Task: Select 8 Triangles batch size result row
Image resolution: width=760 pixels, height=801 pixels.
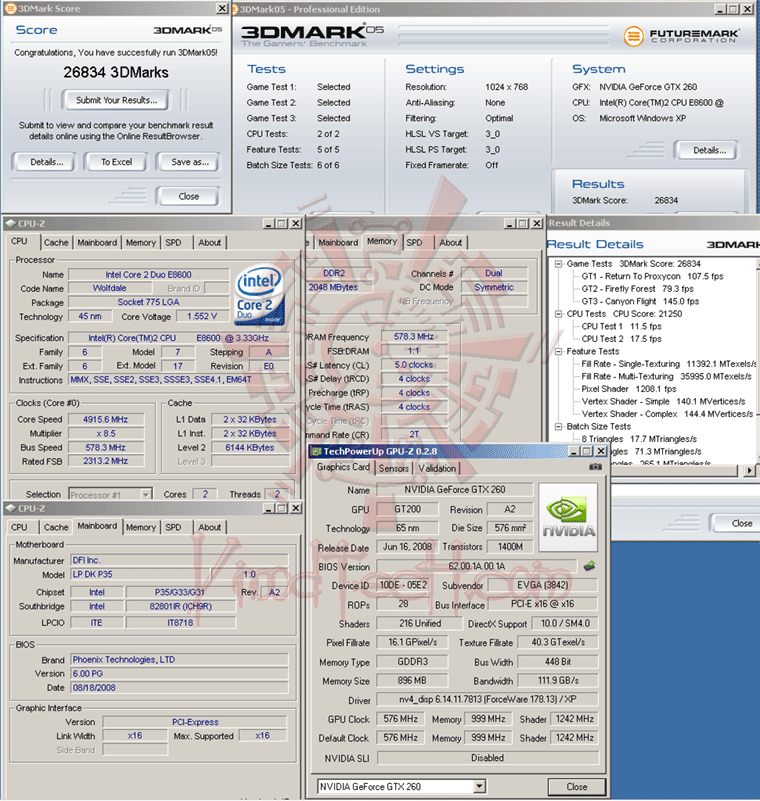Action: point(639,439)
